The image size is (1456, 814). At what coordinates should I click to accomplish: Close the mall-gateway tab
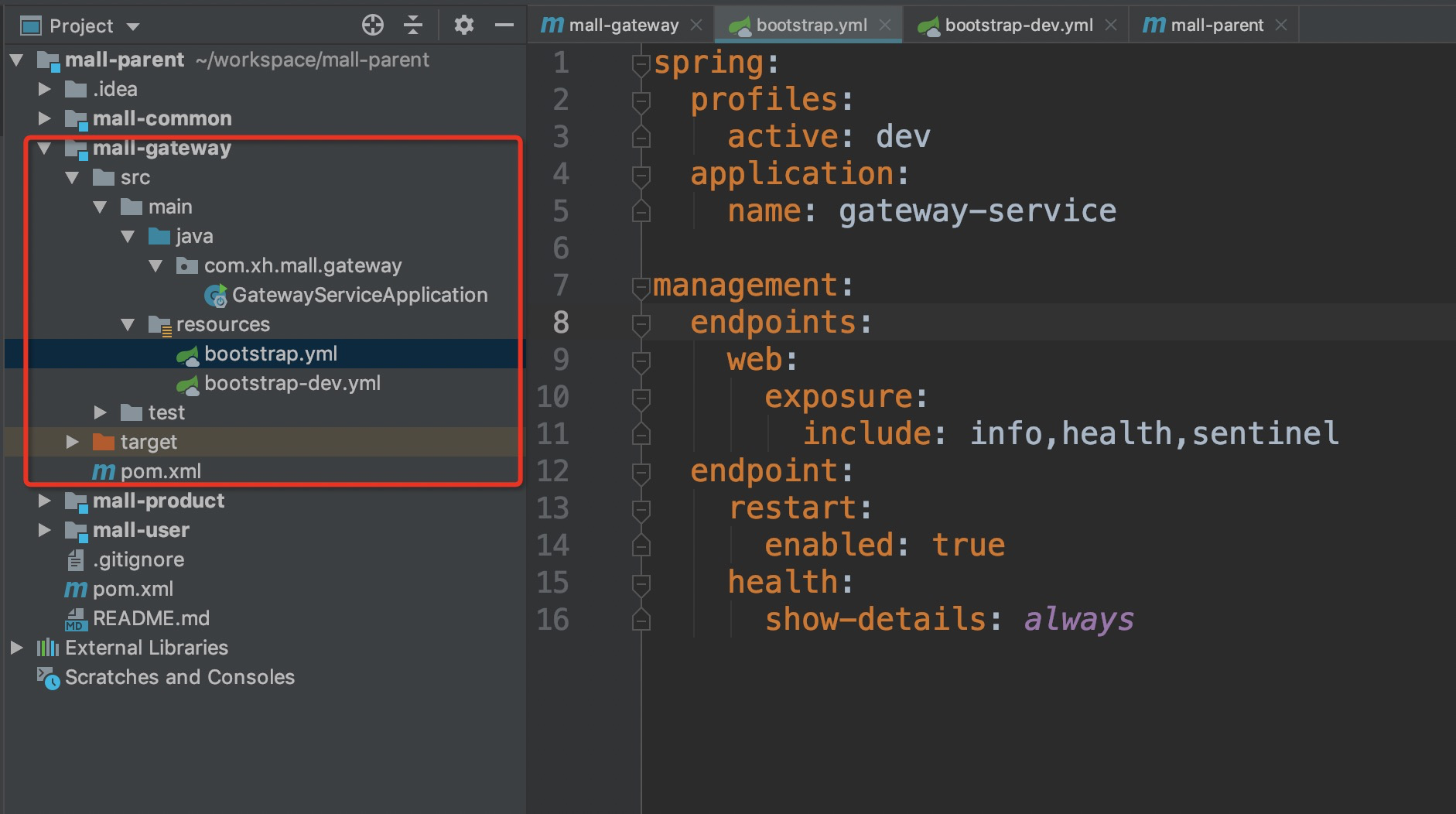697,24
